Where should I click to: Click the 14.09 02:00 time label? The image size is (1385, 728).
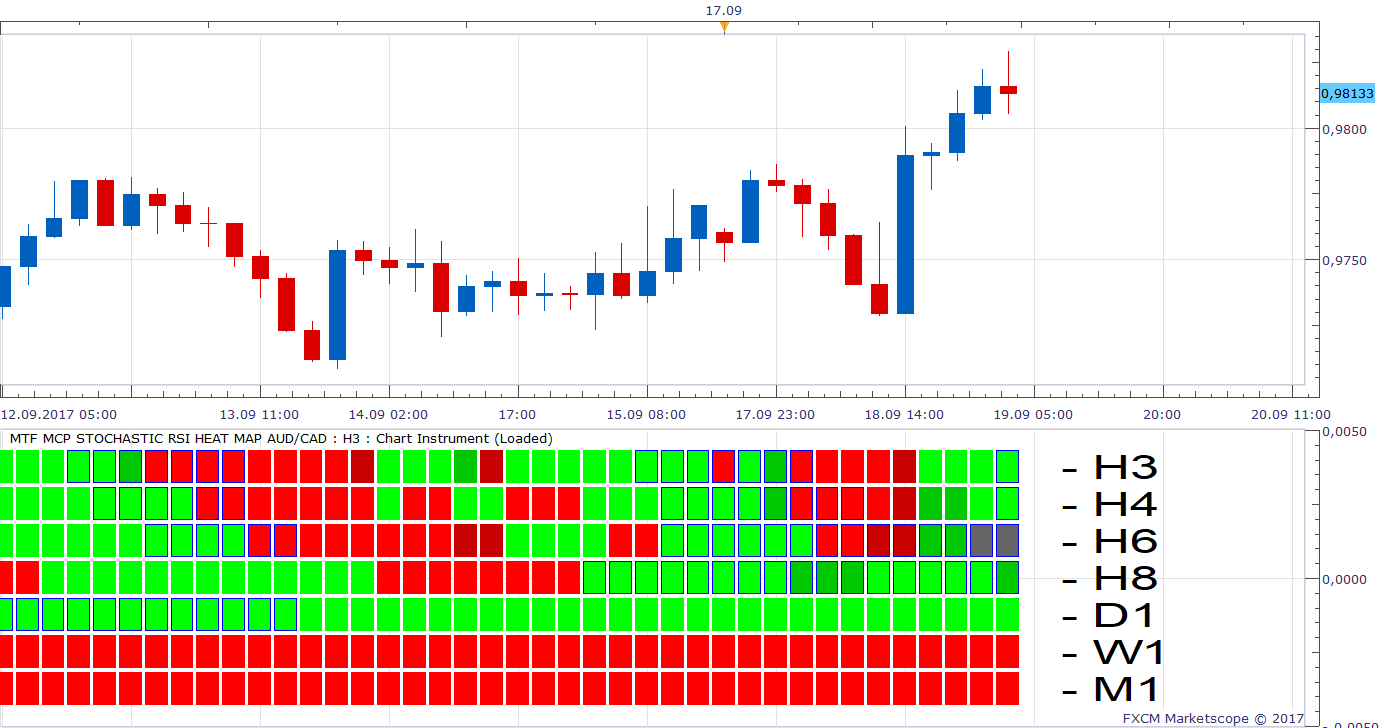(x=388, y=414)
